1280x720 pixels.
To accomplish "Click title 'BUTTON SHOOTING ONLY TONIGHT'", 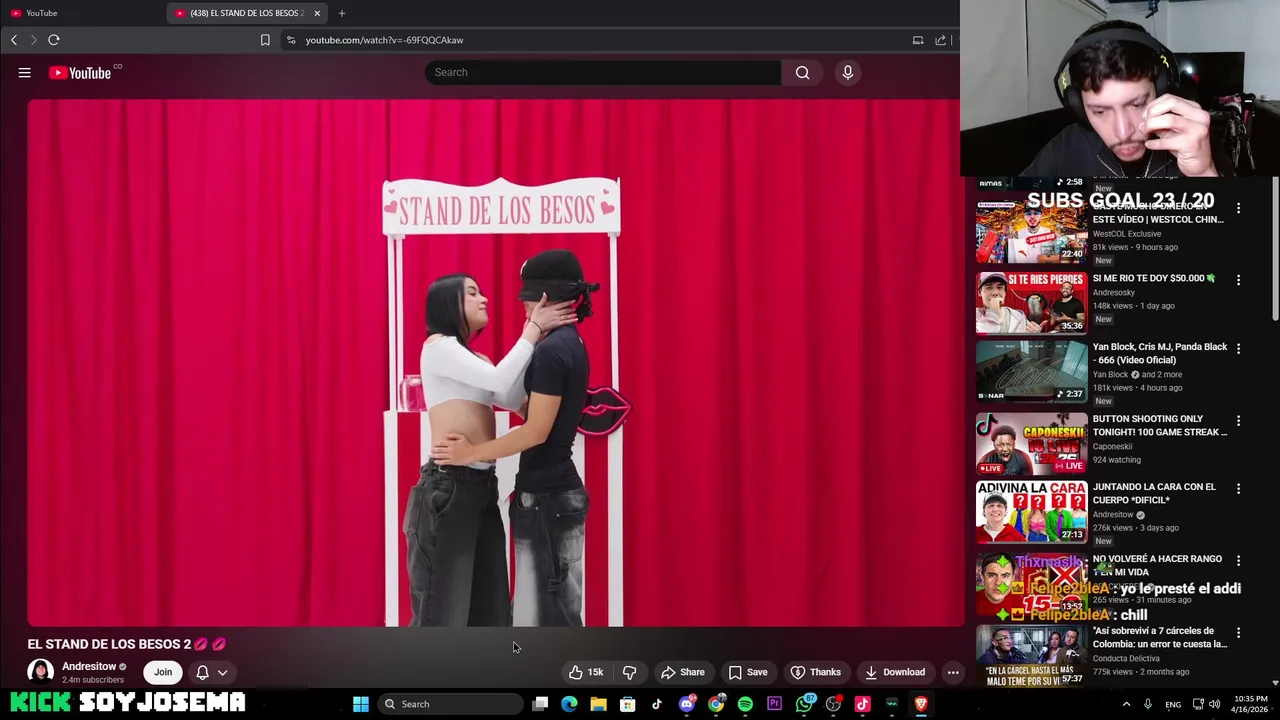I will 1159,425.
